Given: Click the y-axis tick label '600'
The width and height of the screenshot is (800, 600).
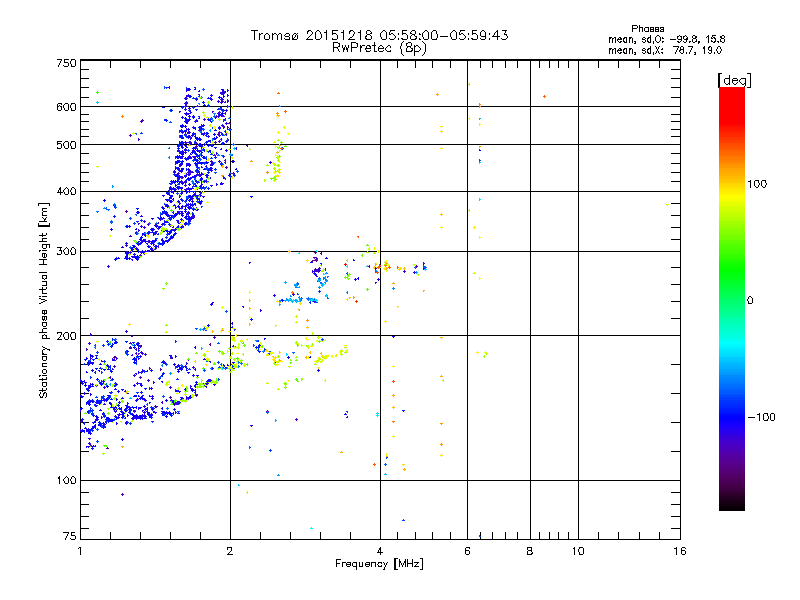Looking at the screenshot, I should pos(67,107).
